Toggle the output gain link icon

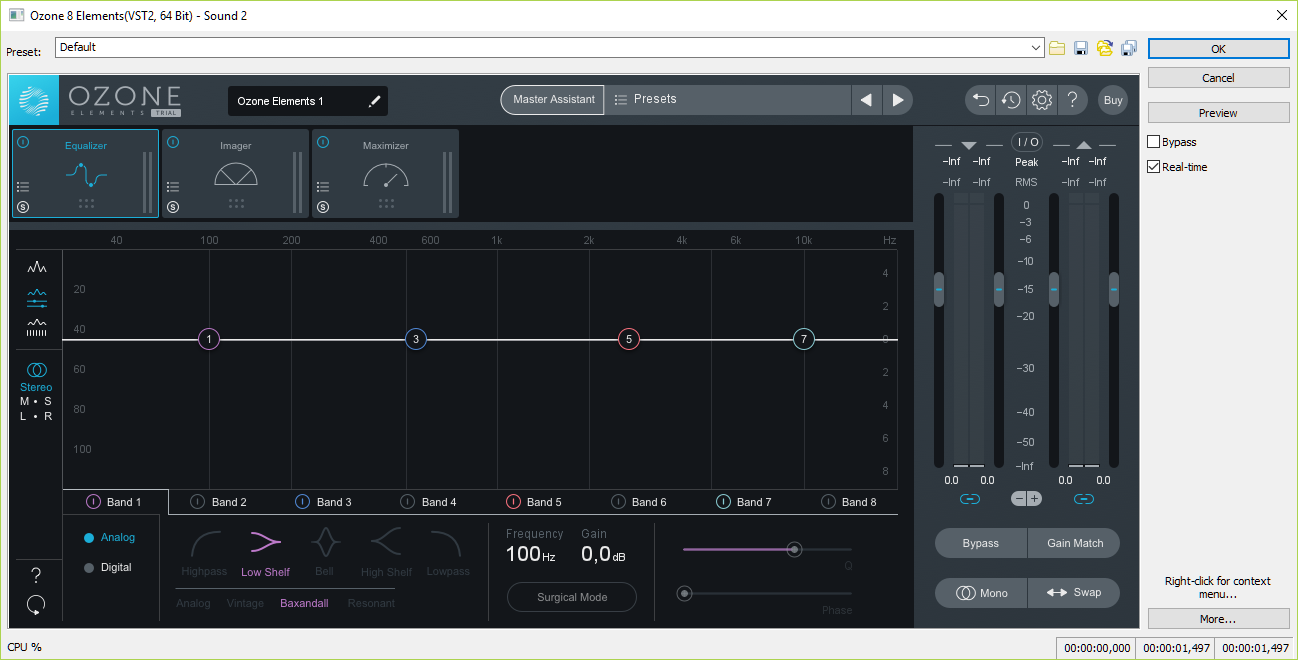(x=1084, y=498)
